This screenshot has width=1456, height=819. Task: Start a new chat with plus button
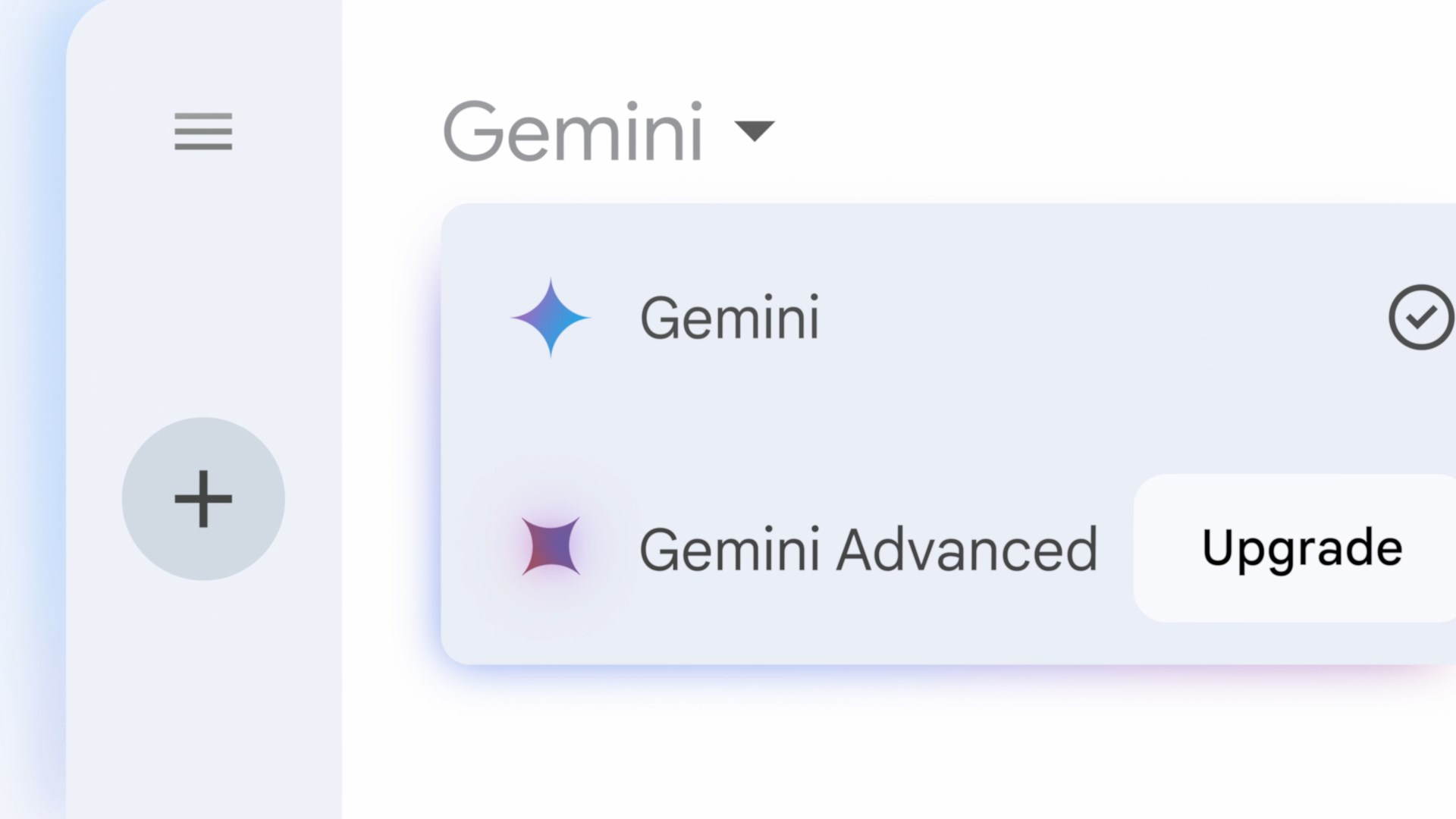click(203, 499)
